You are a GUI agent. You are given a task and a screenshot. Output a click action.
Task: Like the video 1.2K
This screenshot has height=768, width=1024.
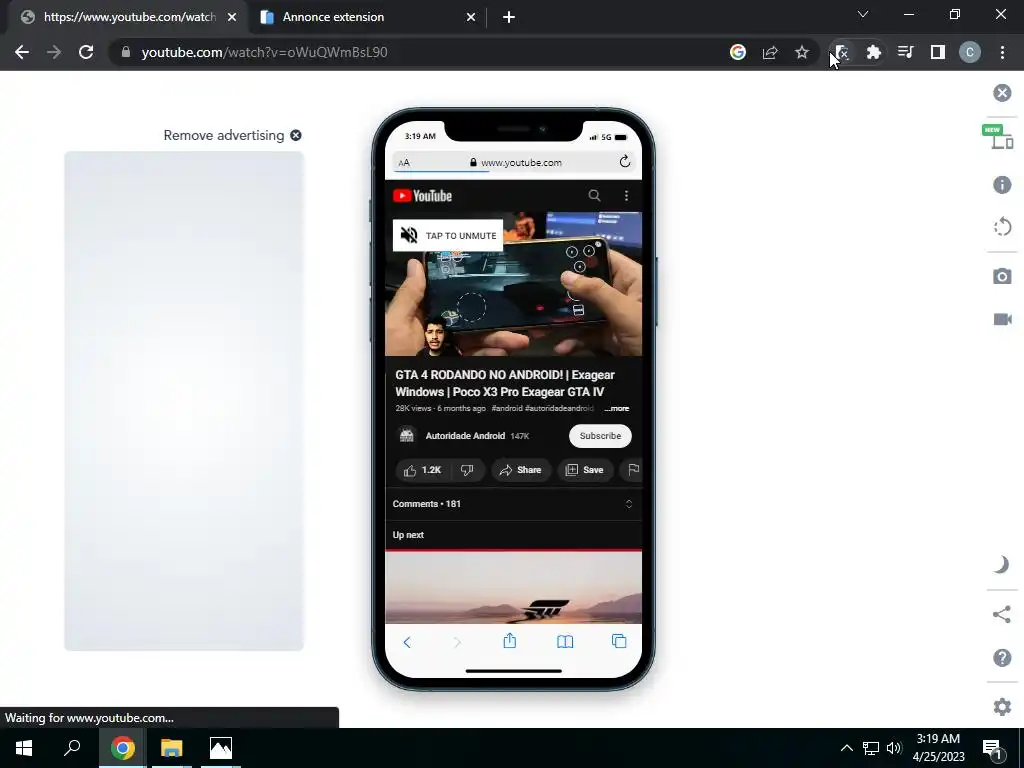(x=423, y=470)
